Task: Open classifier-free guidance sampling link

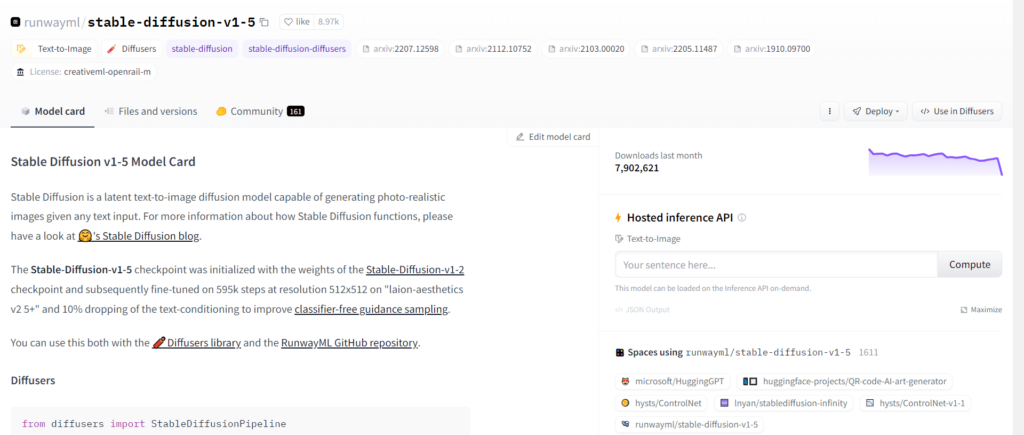Action: tap(372, 309)
